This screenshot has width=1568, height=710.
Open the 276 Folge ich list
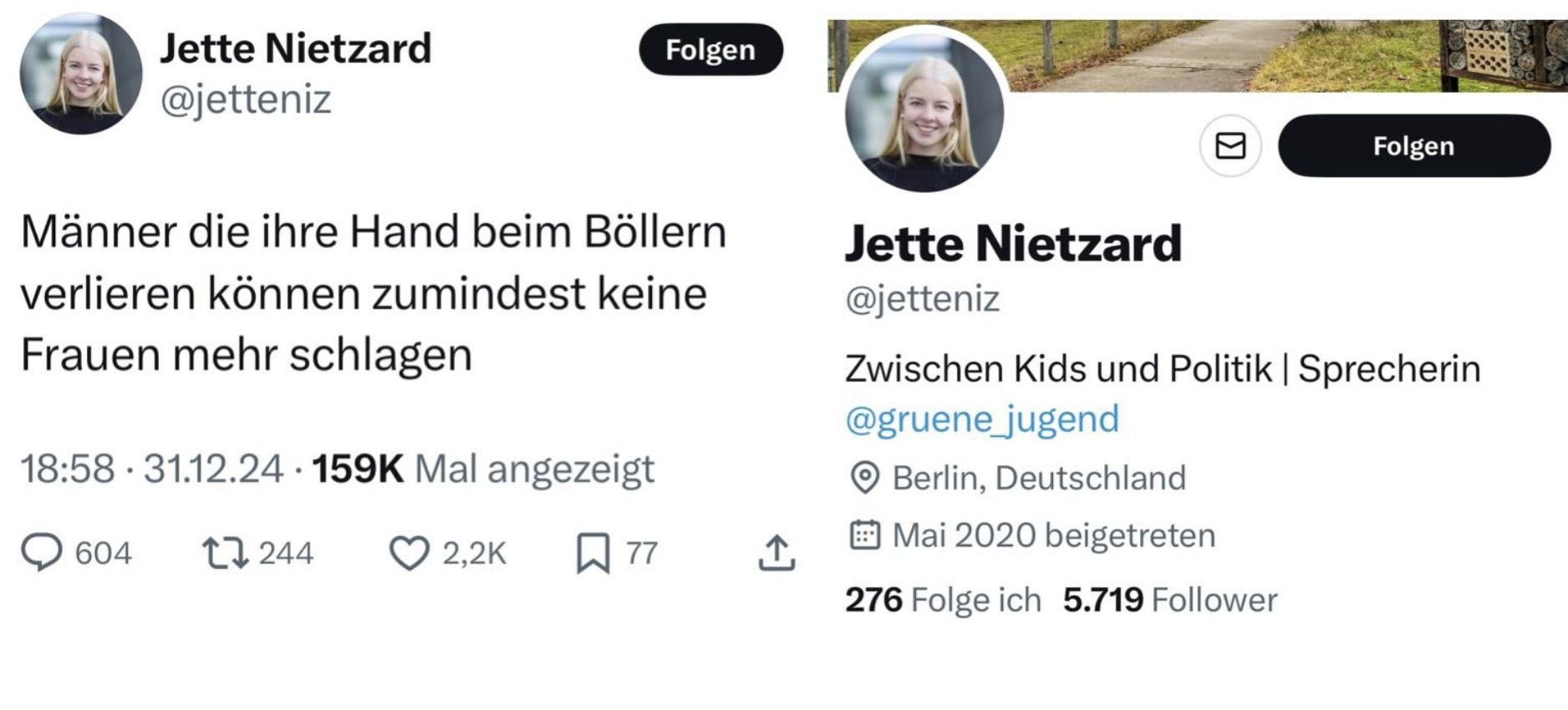pos(943,600)
